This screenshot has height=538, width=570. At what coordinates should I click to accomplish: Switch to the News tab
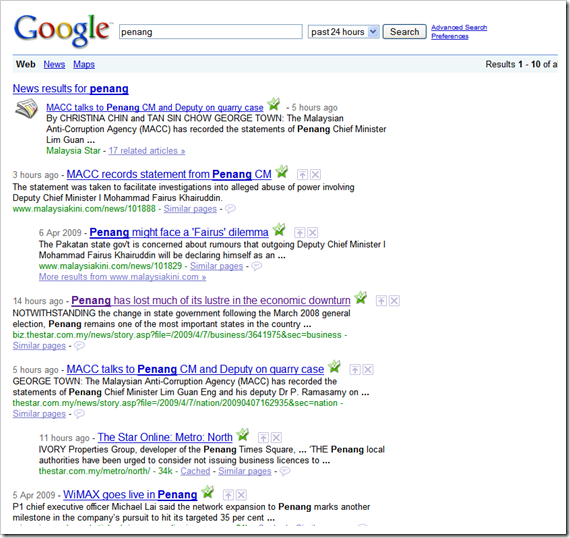[54, 64]
